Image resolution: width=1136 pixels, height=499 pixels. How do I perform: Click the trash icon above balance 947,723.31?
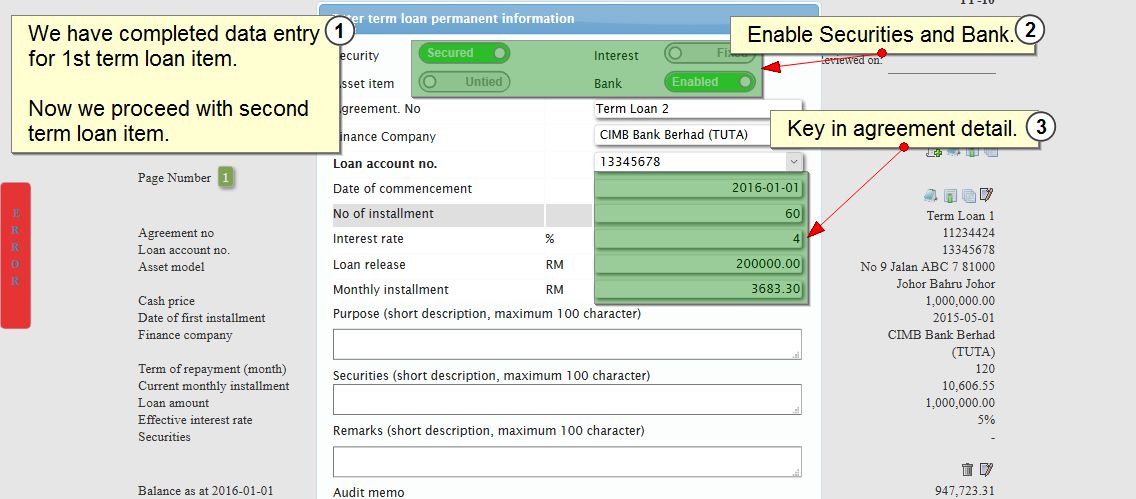tap(967, 469)
